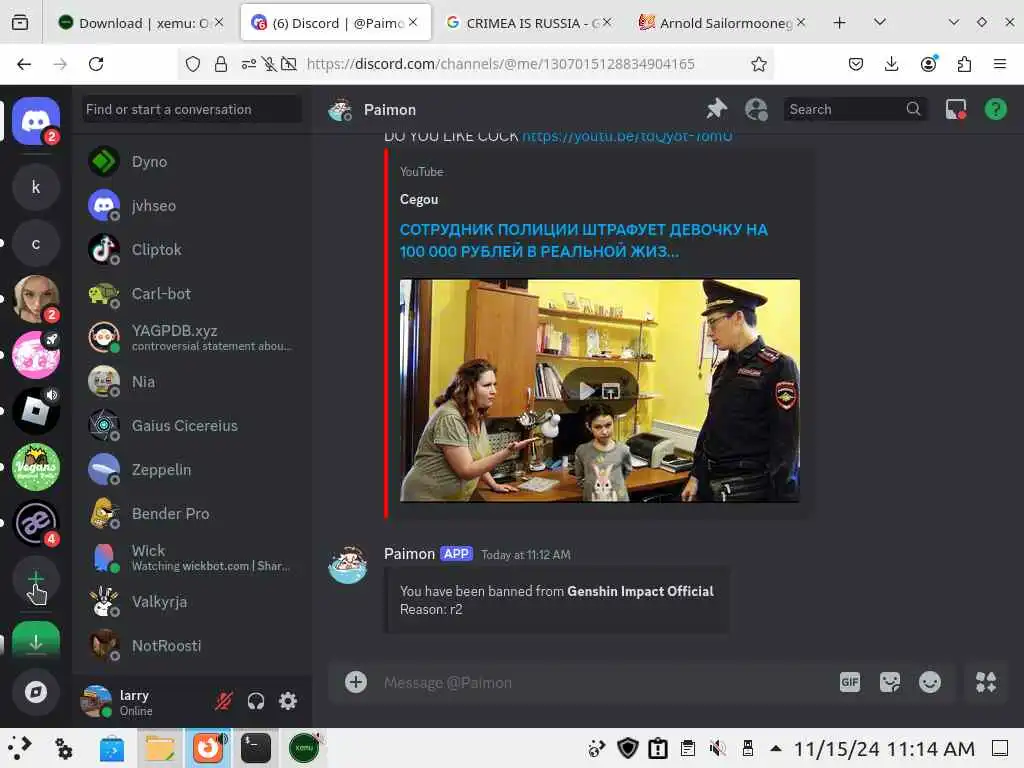Click the tracking protection shield icon
Screen dimensions: 1024x768
click(x=193, y=64)
